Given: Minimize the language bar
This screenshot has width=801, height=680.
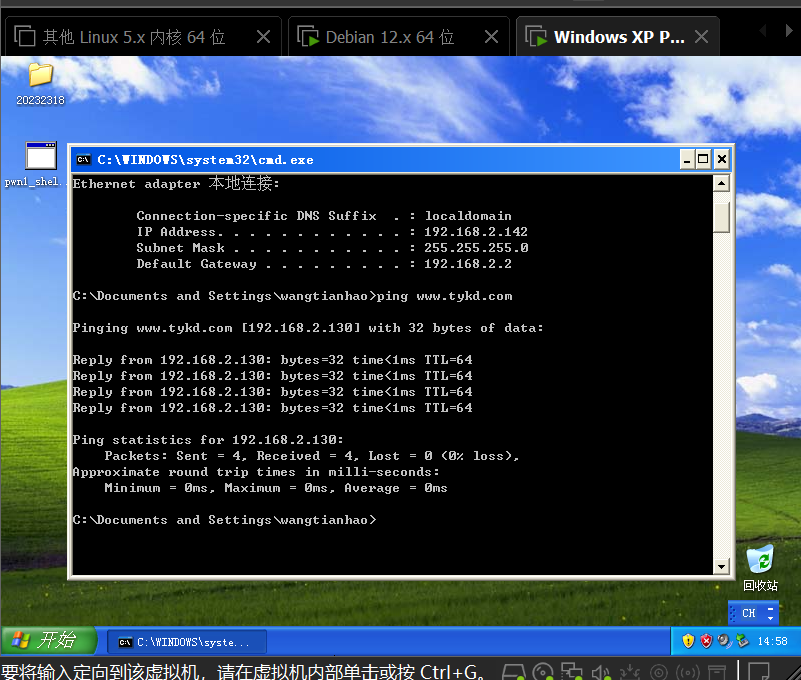Looking at the screenshot, I should [x=770, y=608].
